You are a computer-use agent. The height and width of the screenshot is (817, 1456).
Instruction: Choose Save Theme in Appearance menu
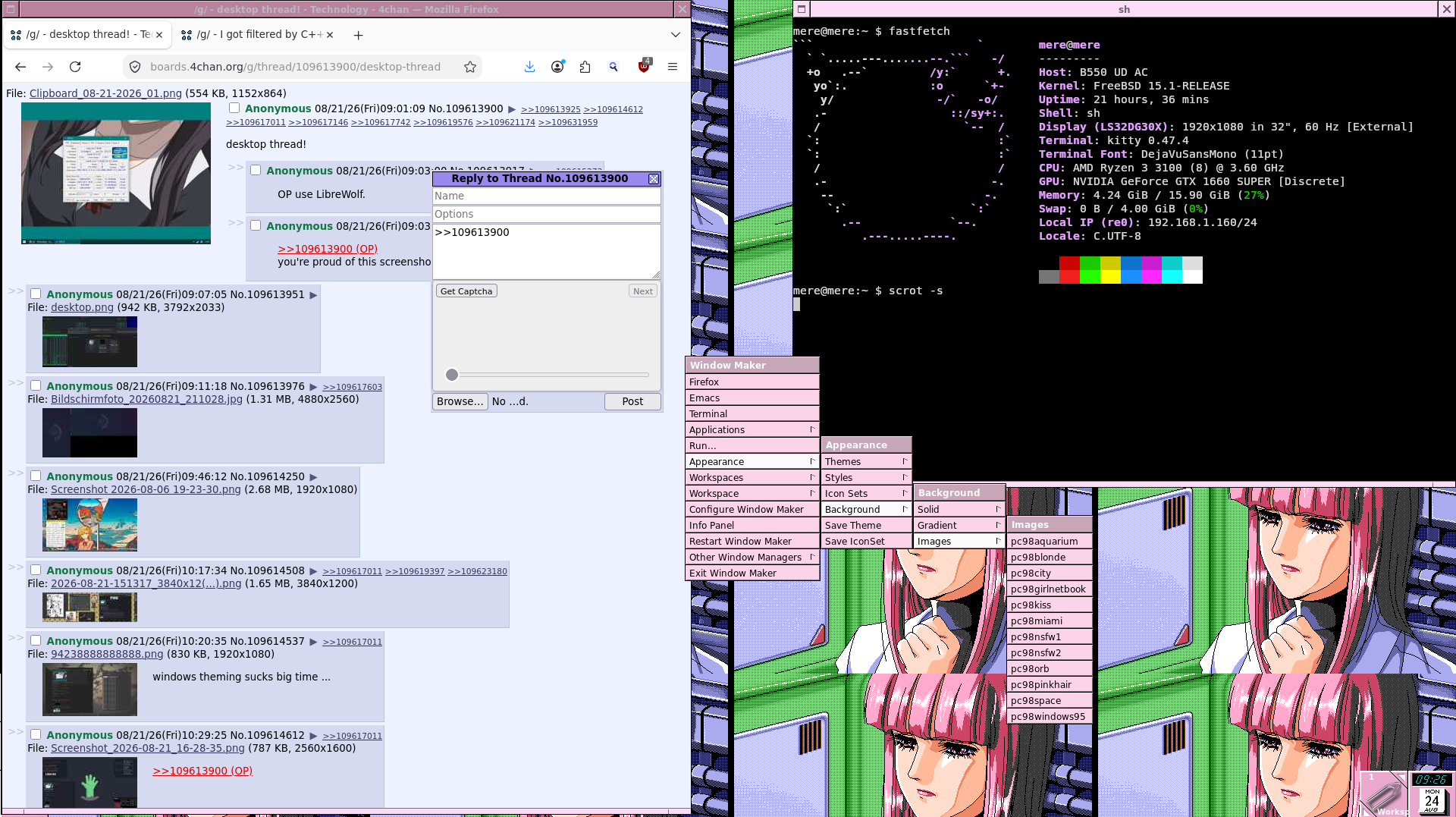click(x=866, y=526)
